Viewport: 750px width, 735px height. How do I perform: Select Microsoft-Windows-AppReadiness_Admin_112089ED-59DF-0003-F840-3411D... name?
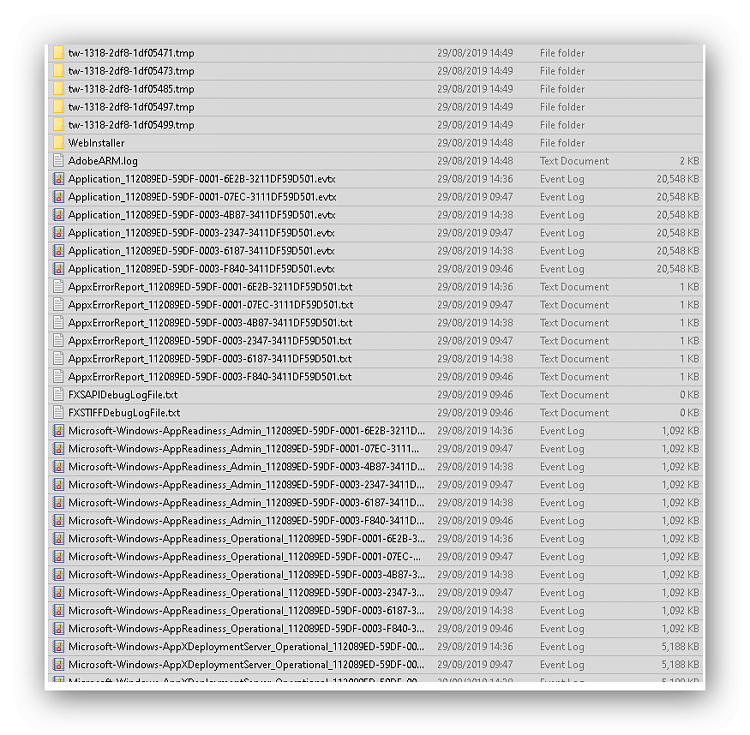(x=246, y=521)
